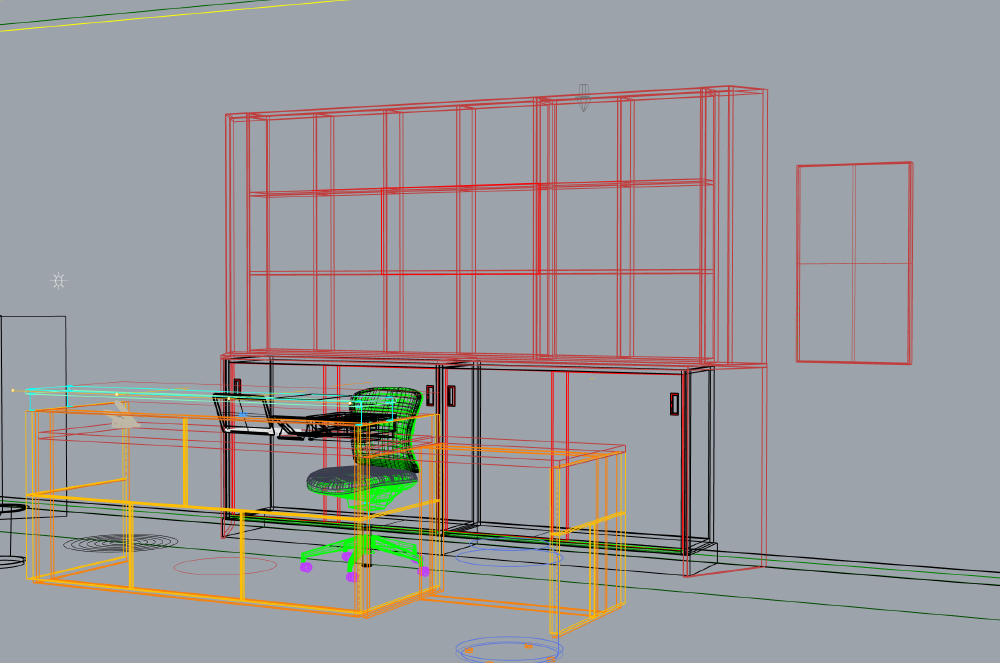Pick the blue circle at bottom center
This screenshot has width=1000, height=663.
(508, 650)
